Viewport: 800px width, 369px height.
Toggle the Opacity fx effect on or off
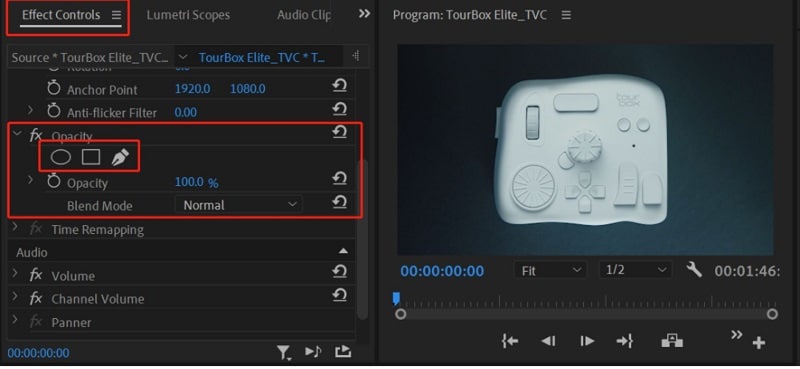tap(35, 135)
